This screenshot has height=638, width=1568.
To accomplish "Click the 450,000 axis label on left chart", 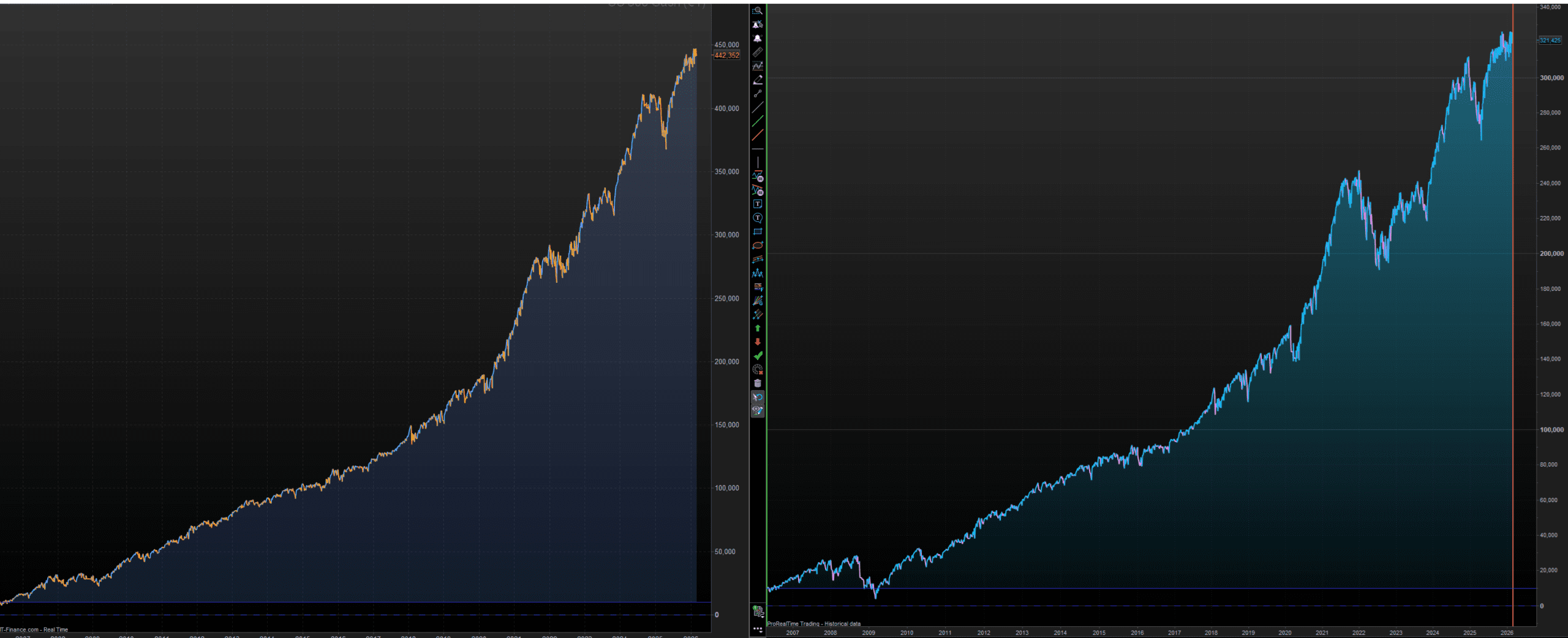I will point(727,45).
